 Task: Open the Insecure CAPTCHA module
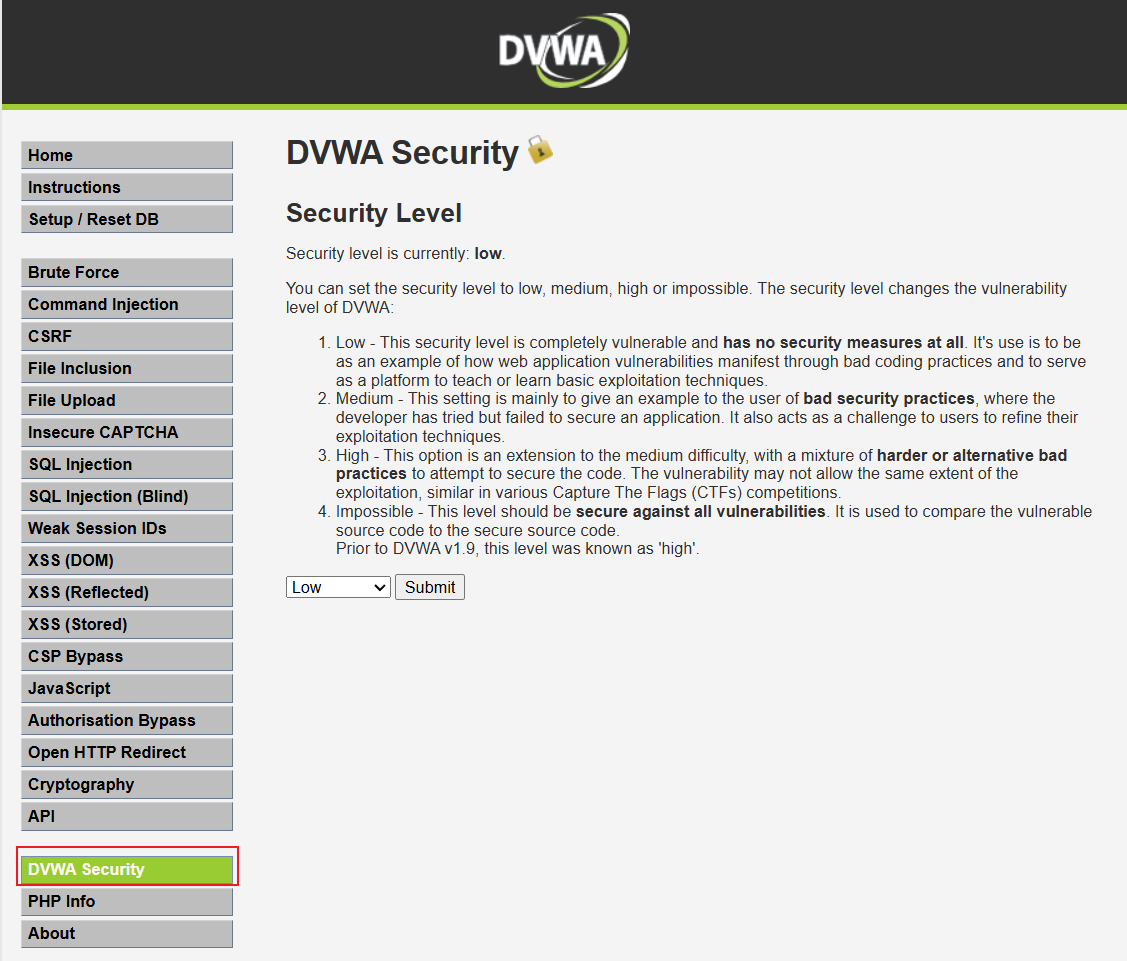coord(126,433)
